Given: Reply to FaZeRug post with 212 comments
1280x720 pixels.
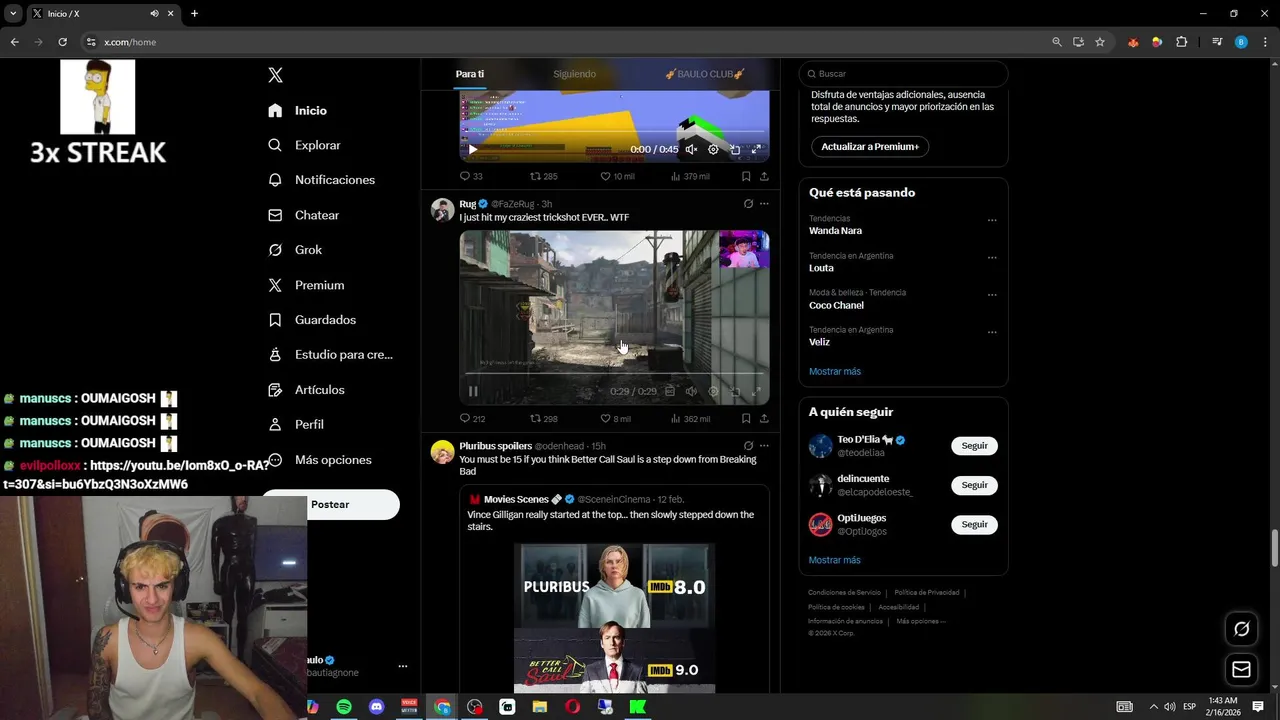Looking at the screenshot, I should tap(472, 419).
